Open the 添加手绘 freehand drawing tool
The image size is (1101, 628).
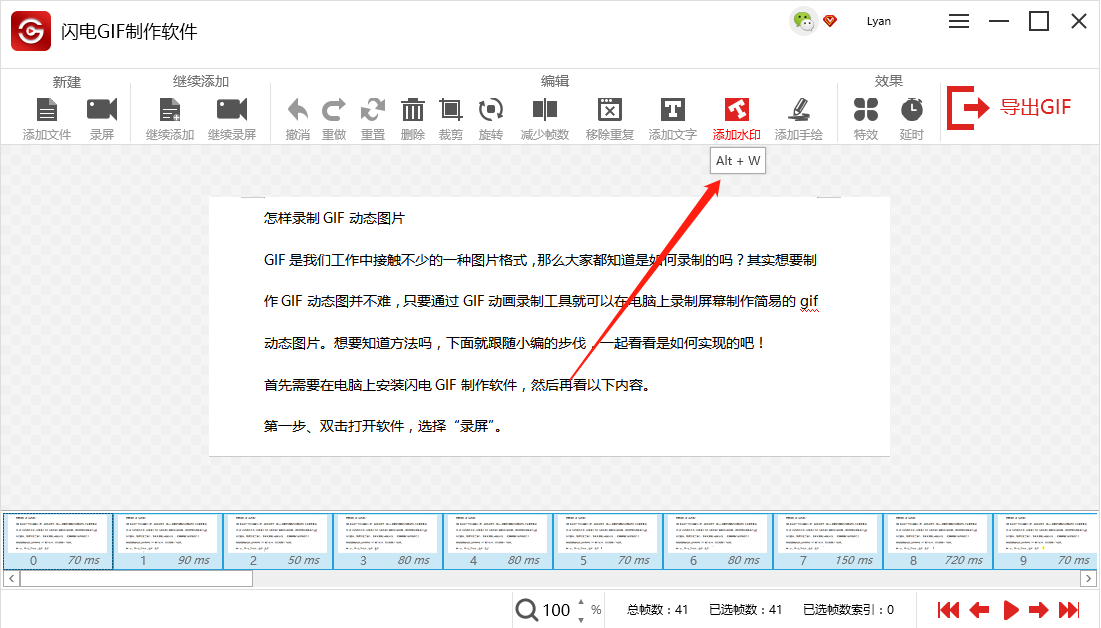pos(798,110)
